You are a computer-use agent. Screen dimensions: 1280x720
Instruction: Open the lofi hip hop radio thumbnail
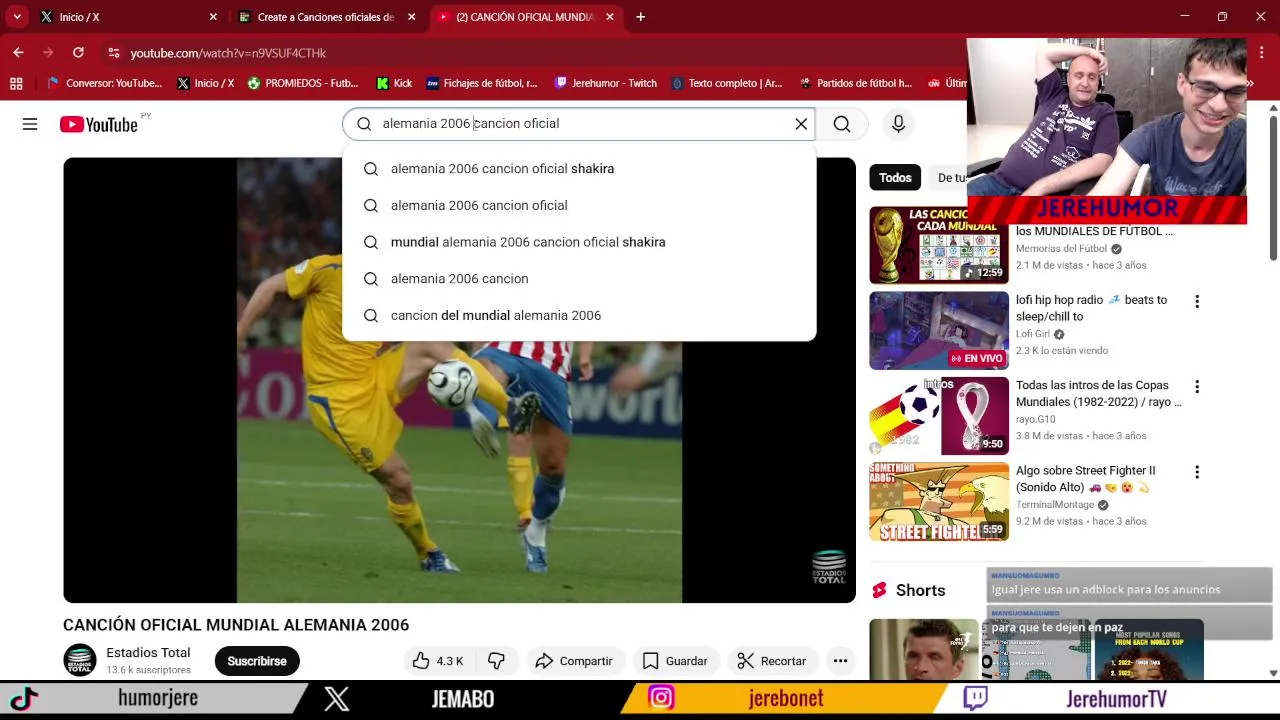pyautogui.click(x=939, y=330)
